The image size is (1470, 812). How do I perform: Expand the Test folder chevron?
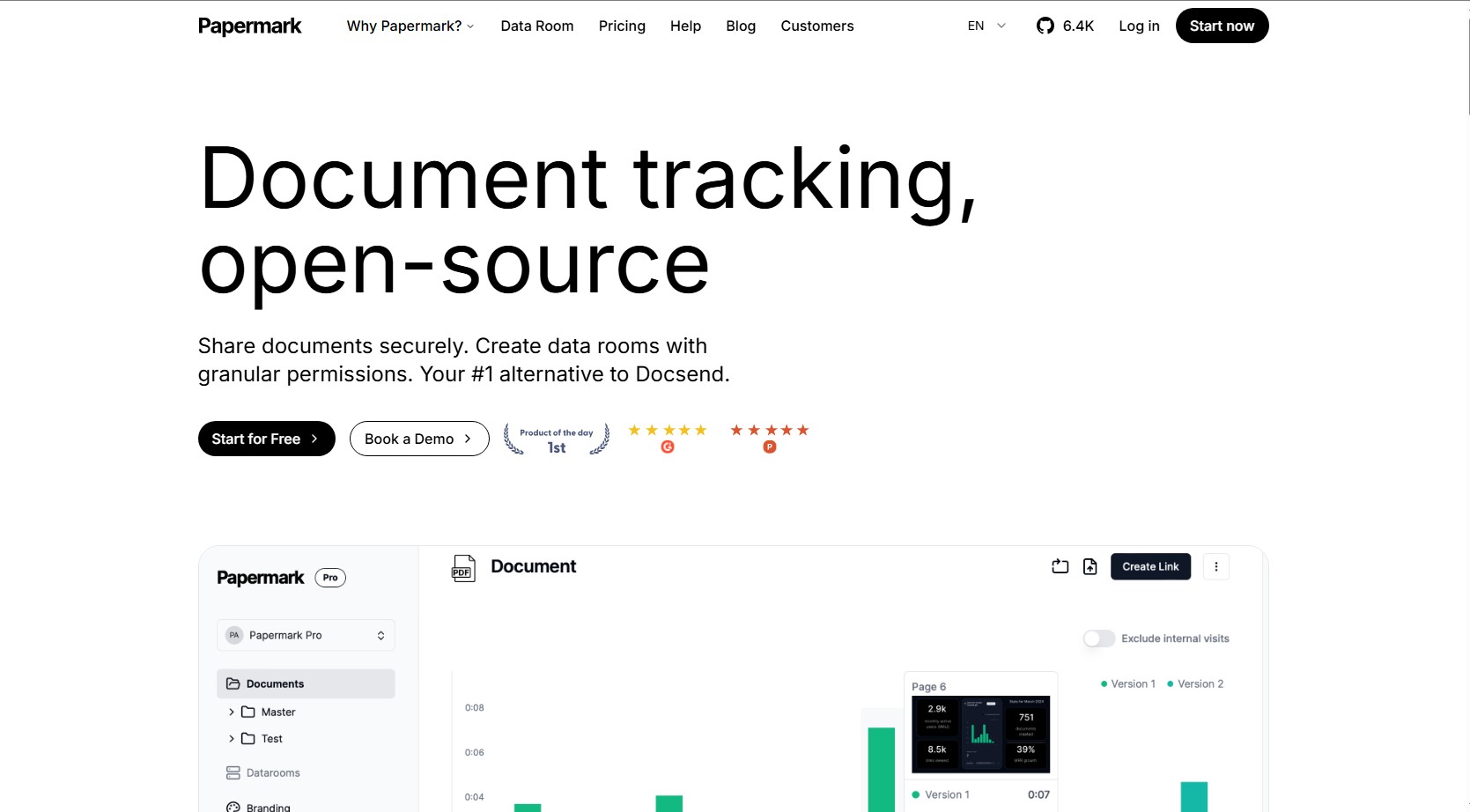232,739
